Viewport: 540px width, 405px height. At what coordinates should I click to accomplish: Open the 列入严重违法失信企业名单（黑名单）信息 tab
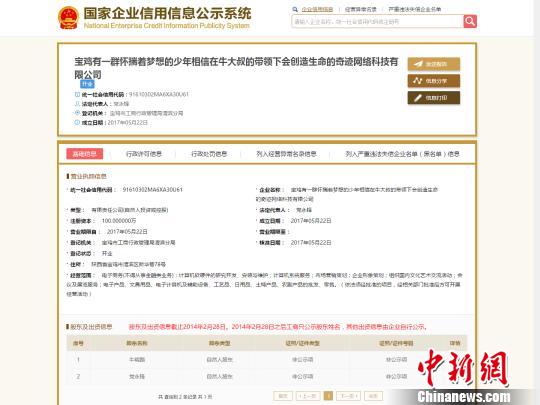pos(403,154)
